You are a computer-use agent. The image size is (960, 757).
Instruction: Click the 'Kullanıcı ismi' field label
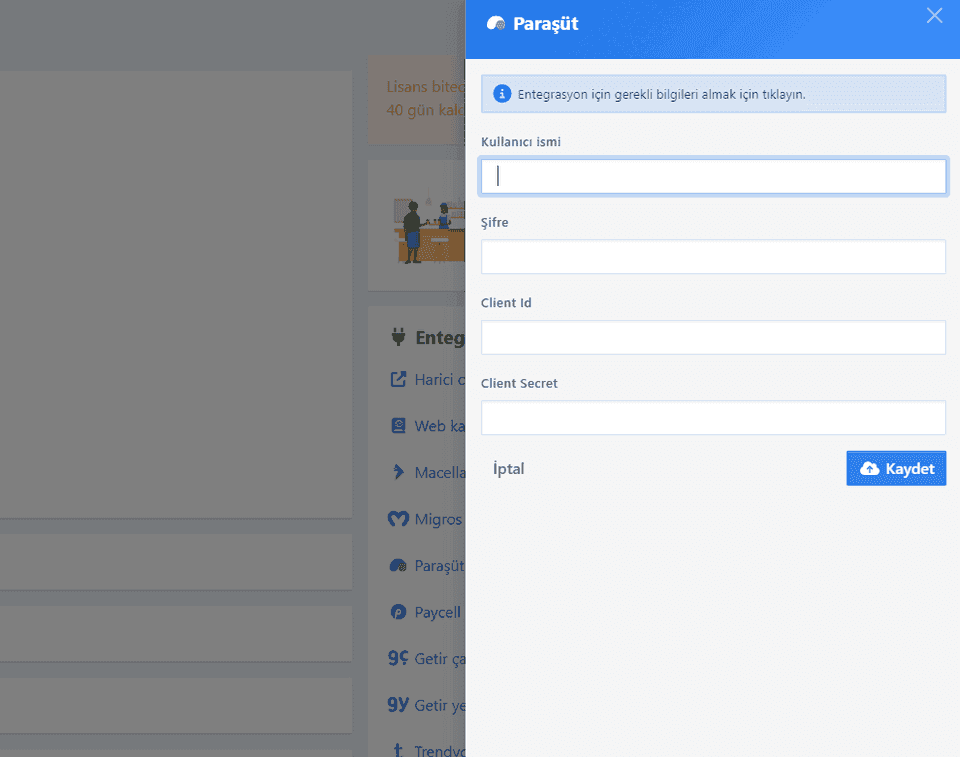click(x=520, y=142)
